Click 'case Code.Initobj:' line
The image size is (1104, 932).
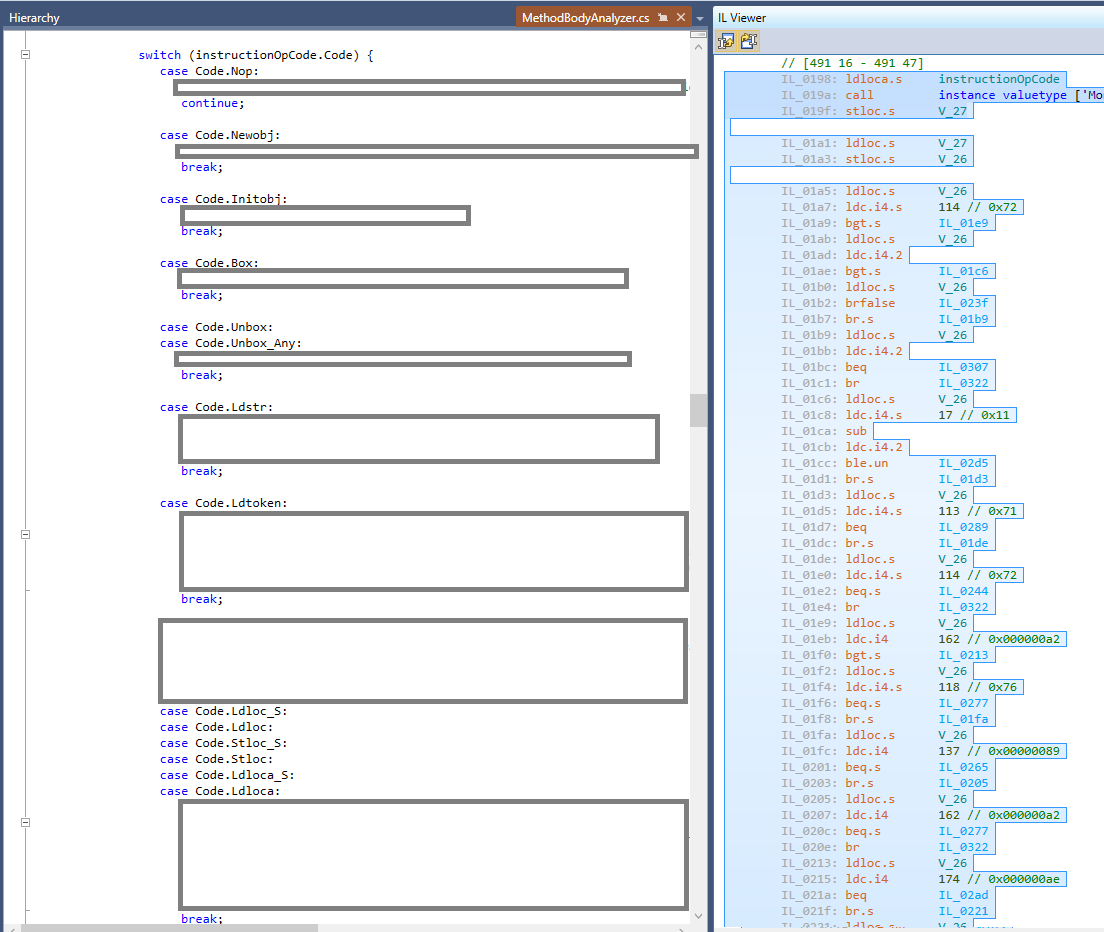tap(223, 199)
